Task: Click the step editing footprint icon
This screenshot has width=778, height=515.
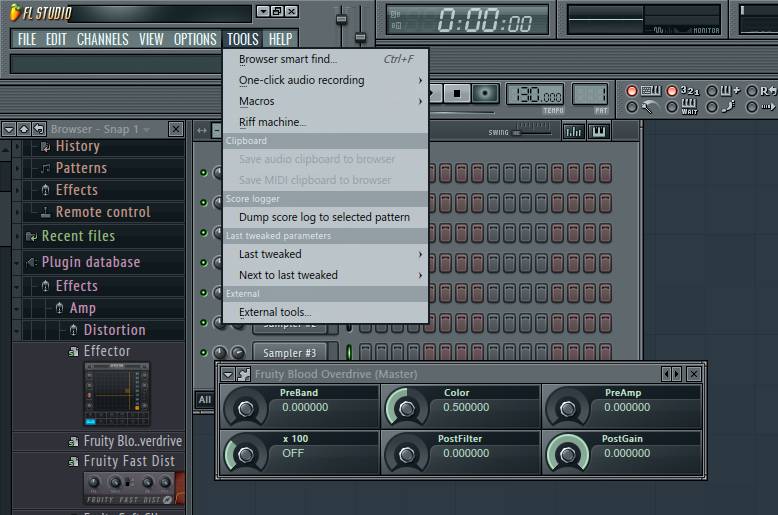Action: point(728,106)
